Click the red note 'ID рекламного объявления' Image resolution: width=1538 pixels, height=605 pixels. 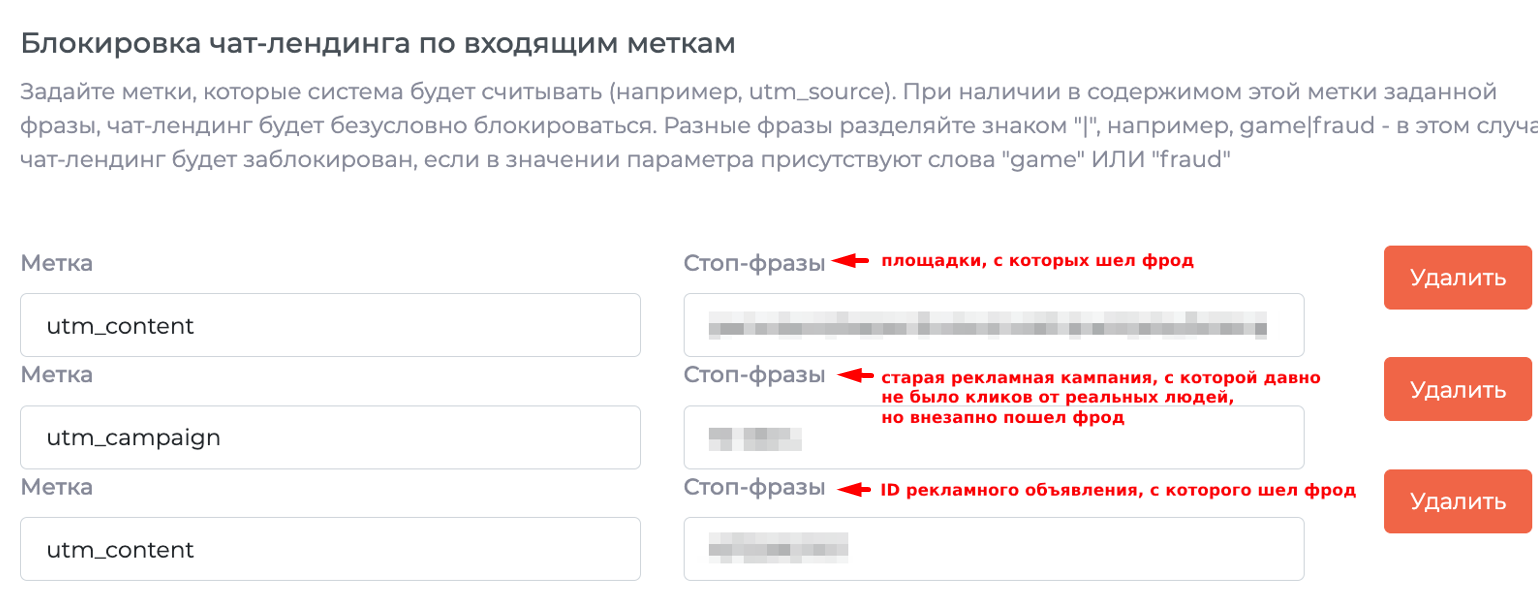coord(1117,490)
